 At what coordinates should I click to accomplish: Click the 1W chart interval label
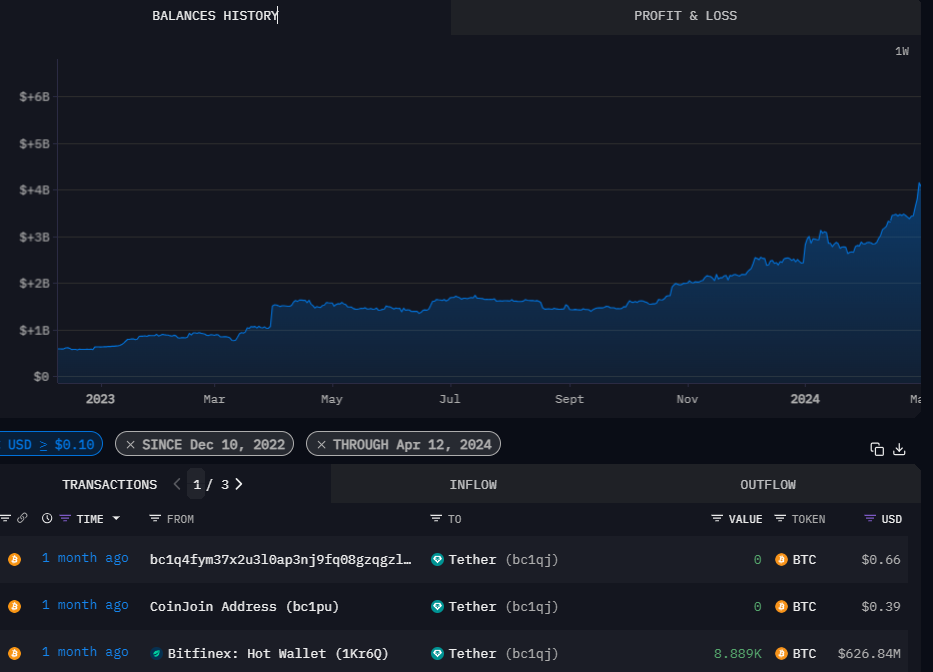(x=902, y=51)
